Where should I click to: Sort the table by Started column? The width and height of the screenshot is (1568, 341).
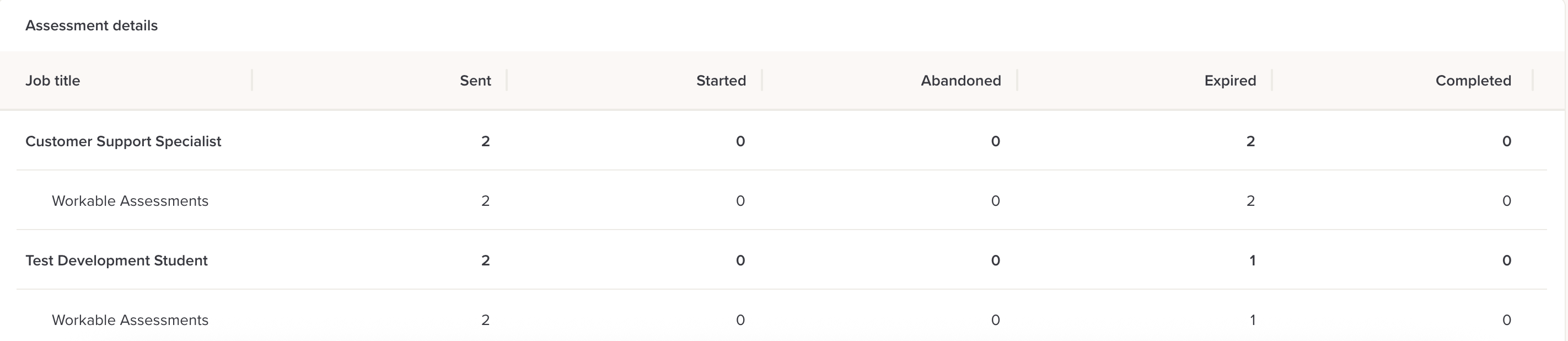tap(721, 81)
